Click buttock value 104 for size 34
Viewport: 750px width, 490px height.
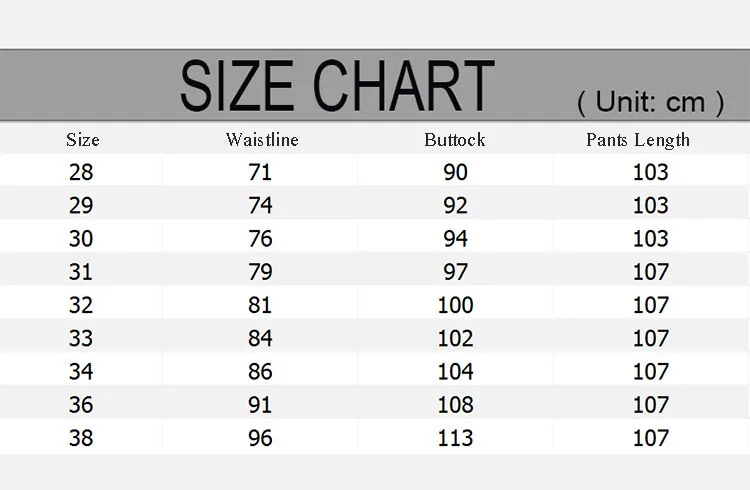click(x=455, y=372)
